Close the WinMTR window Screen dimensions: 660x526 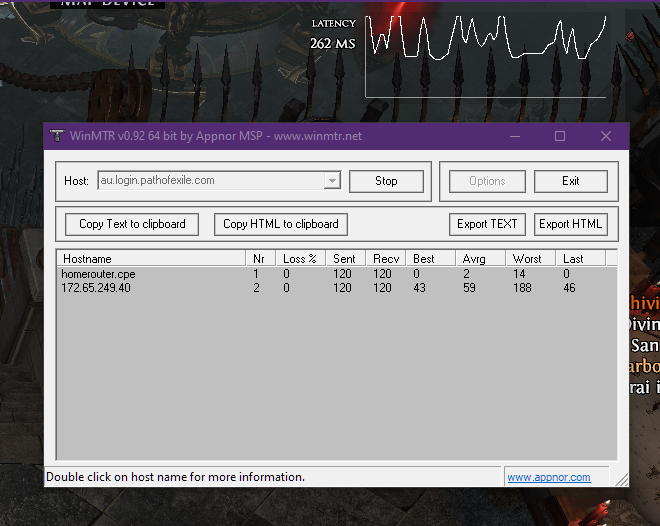pos(606,136)
